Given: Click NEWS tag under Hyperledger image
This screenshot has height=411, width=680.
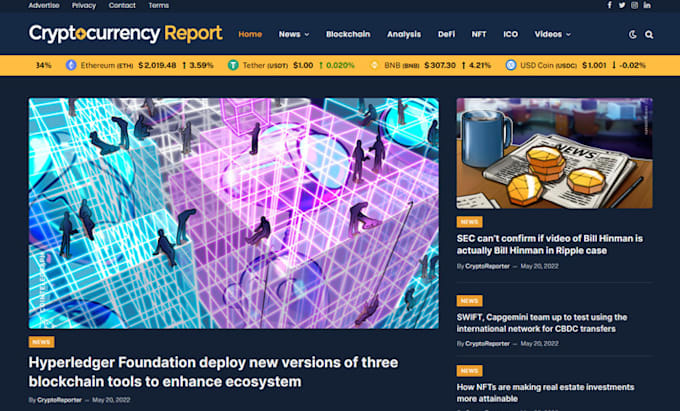Looking at the screenshot, I should [42, 342].
